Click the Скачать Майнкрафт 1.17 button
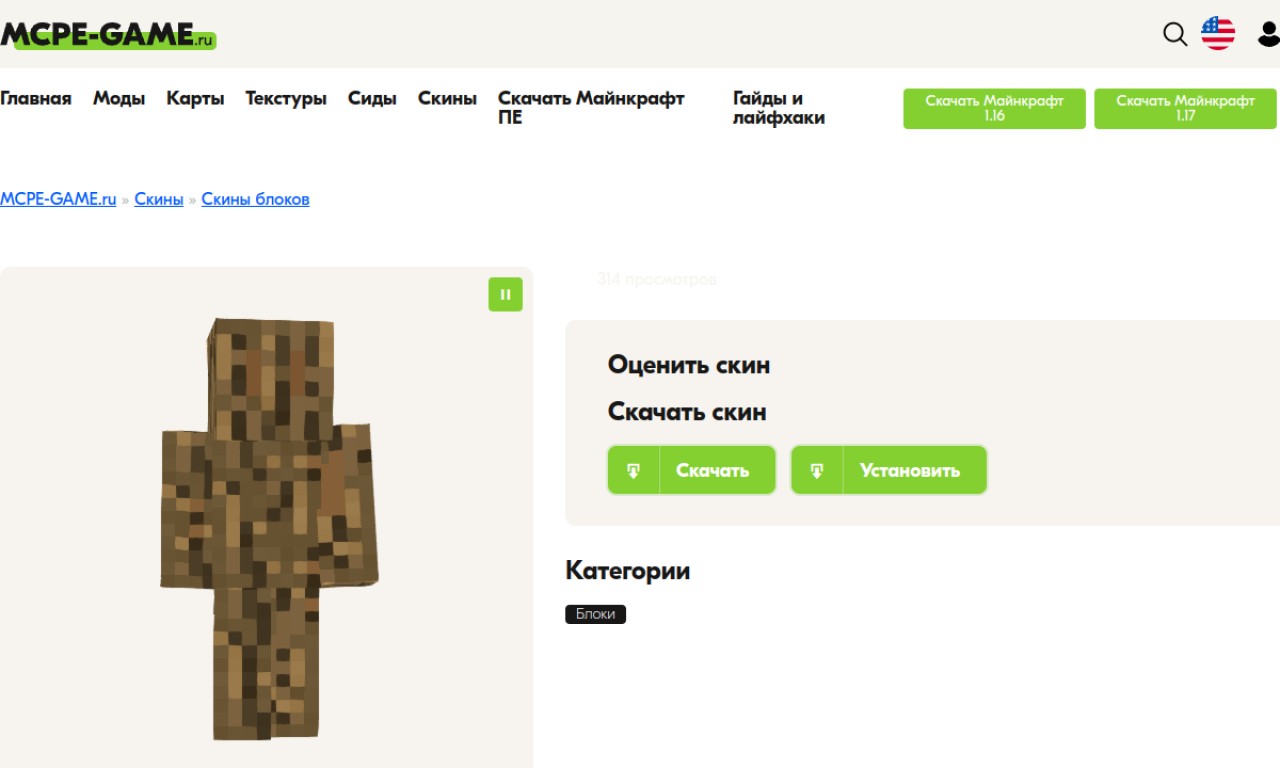This screenshot has width=1280, height=768. point(1185,108)
